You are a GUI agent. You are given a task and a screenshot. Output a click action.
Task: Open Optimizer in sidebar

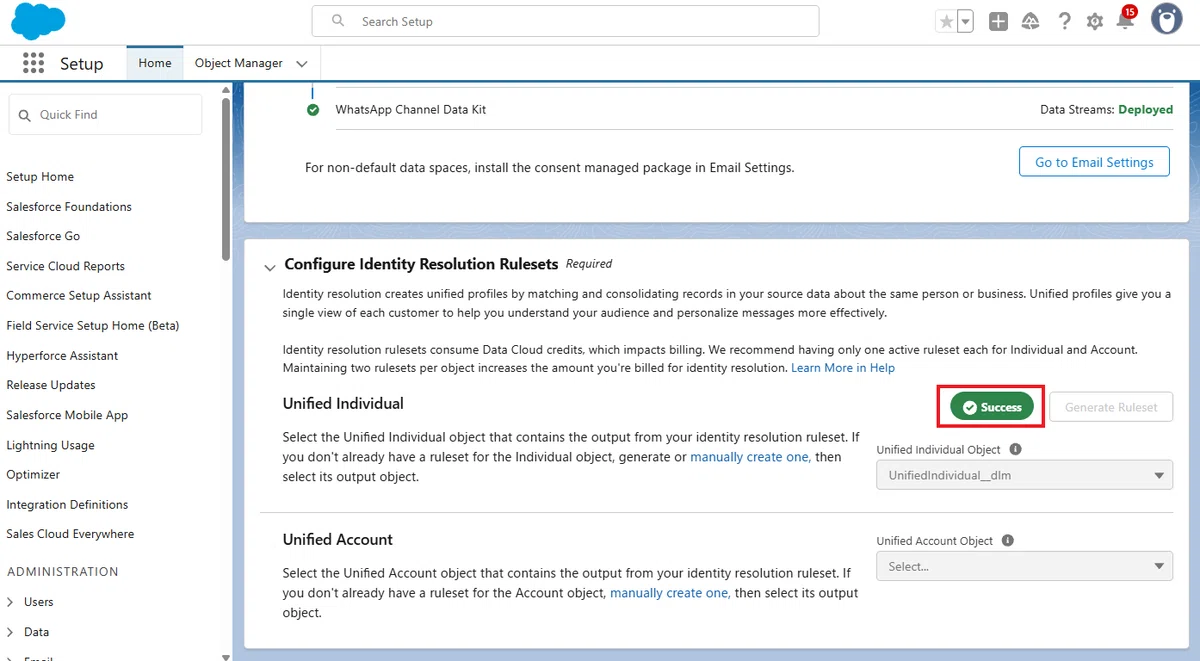[x=33, y=474]
